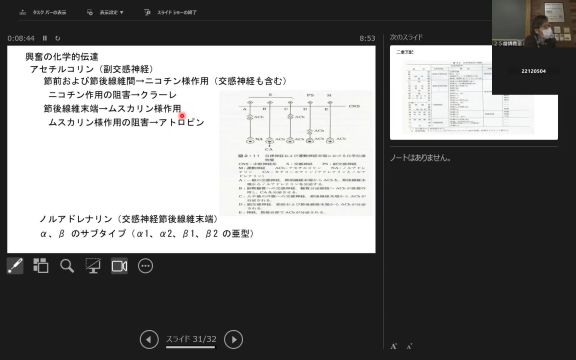576x360 pixels.
Task: Increase the notes text size
Action: point(394,346)
